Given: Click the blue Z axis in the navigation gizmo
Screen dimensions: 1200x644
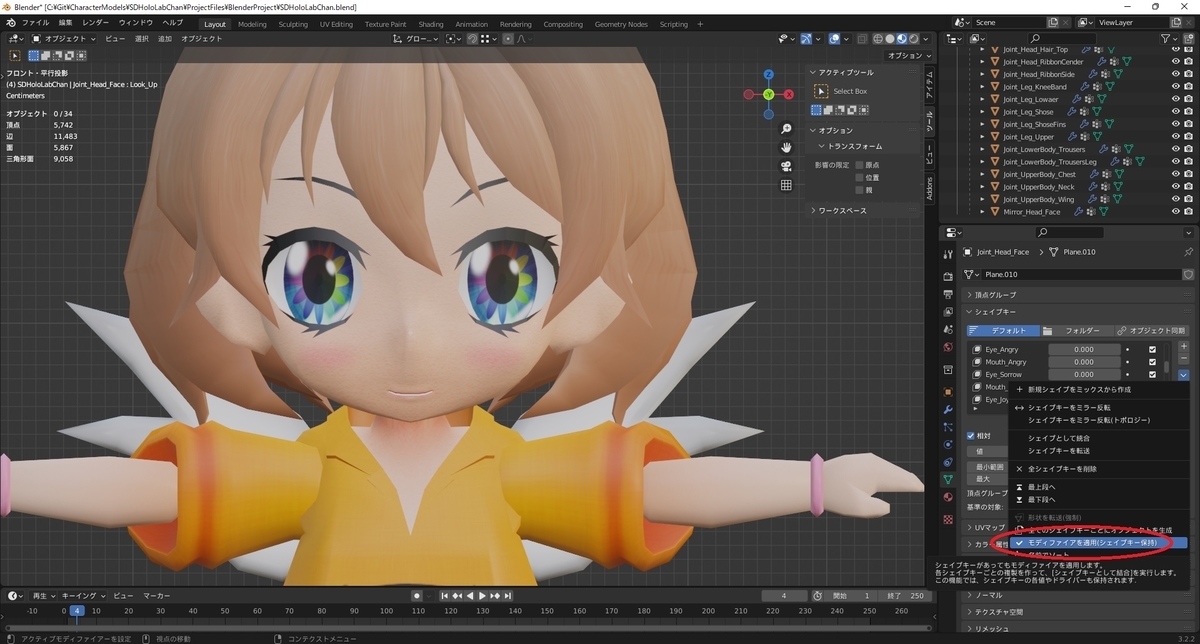Looking at the screenshot, I should tap(768, 74).
